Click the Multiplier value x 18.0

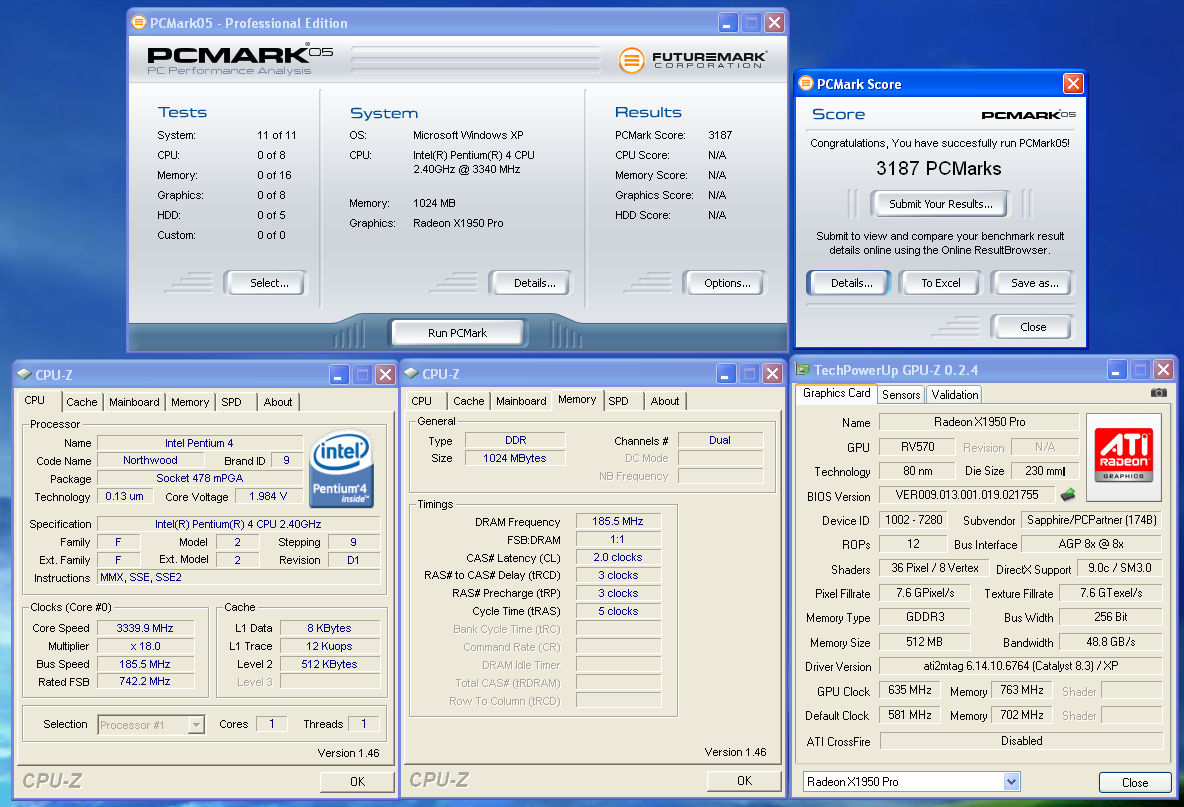(x=145, y=646)
